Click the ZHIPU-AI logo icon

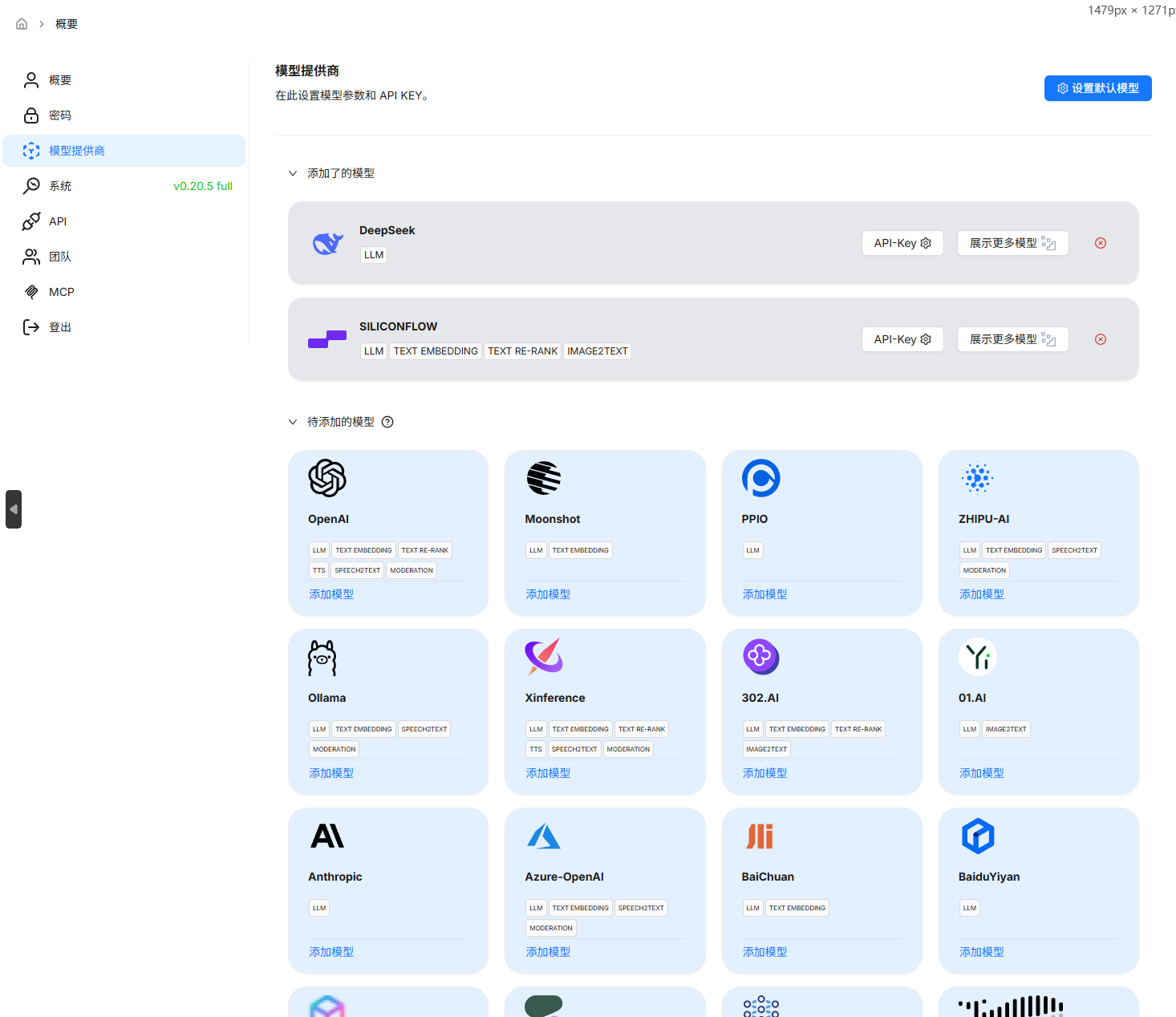pyautogui.click(x=977, y=478)
